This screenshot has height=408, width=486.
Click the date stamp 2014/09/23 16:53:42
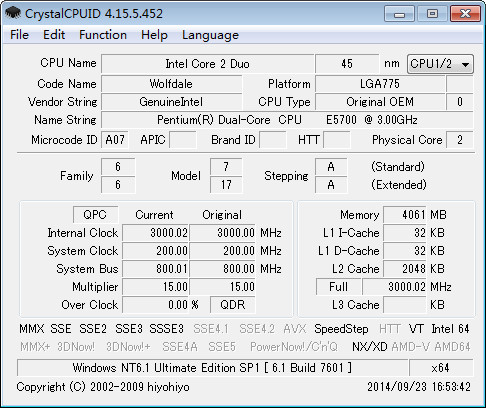coord(419,387)
